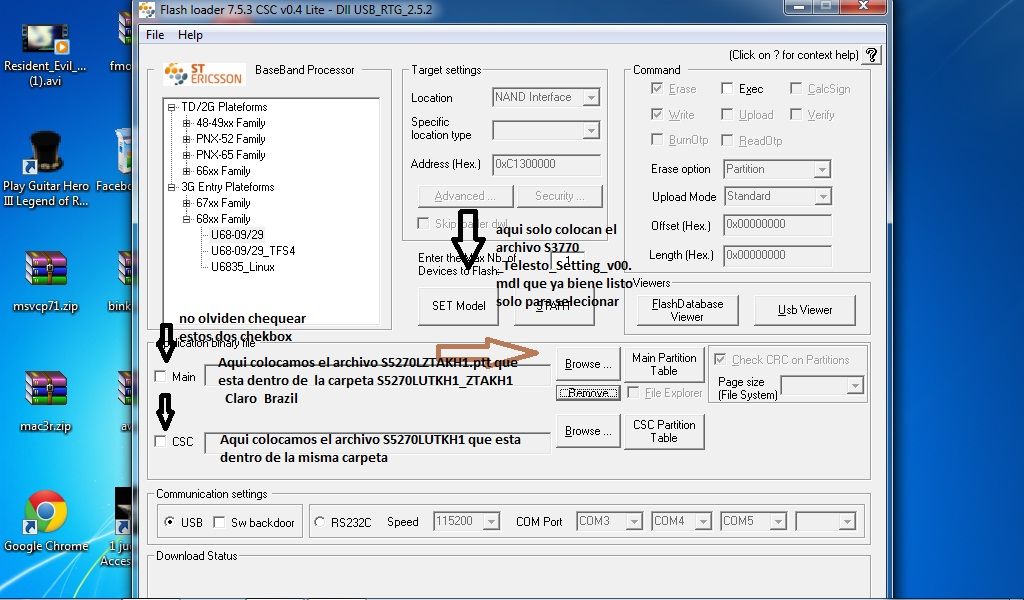Open Resident_Evil_(1).avi desktop video icon
Viewport: 1024px width, 600px height.
pyautogui.click(x=45, y=55)
